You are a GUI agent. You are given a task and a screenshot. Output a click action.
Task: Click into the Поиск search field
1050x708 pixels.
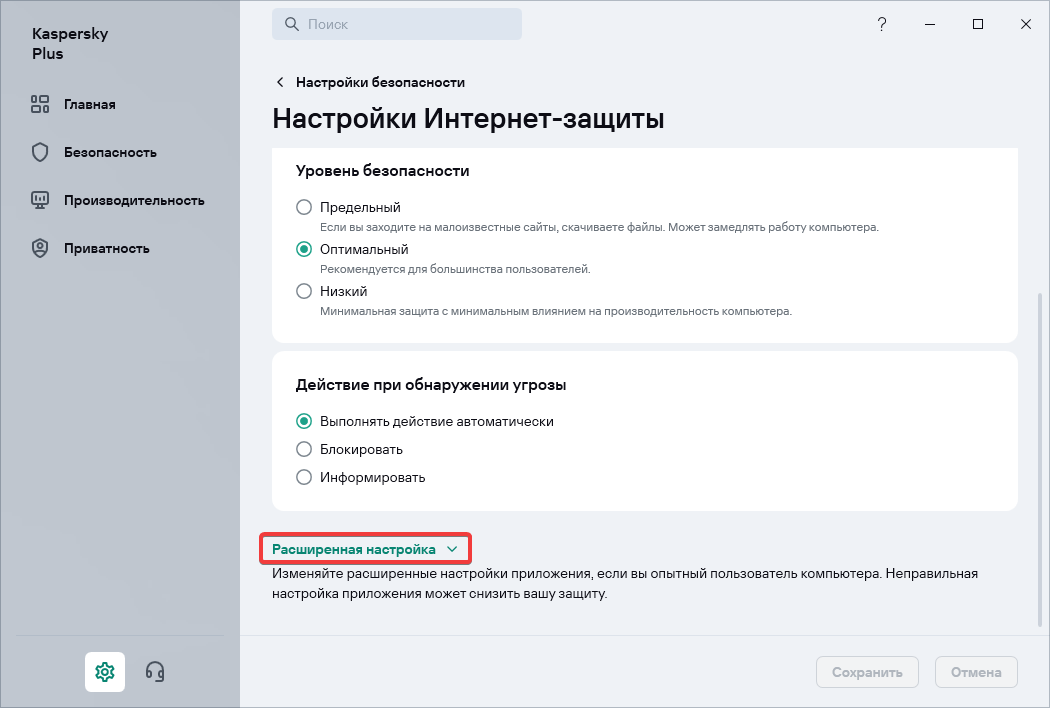coord(410,25)
